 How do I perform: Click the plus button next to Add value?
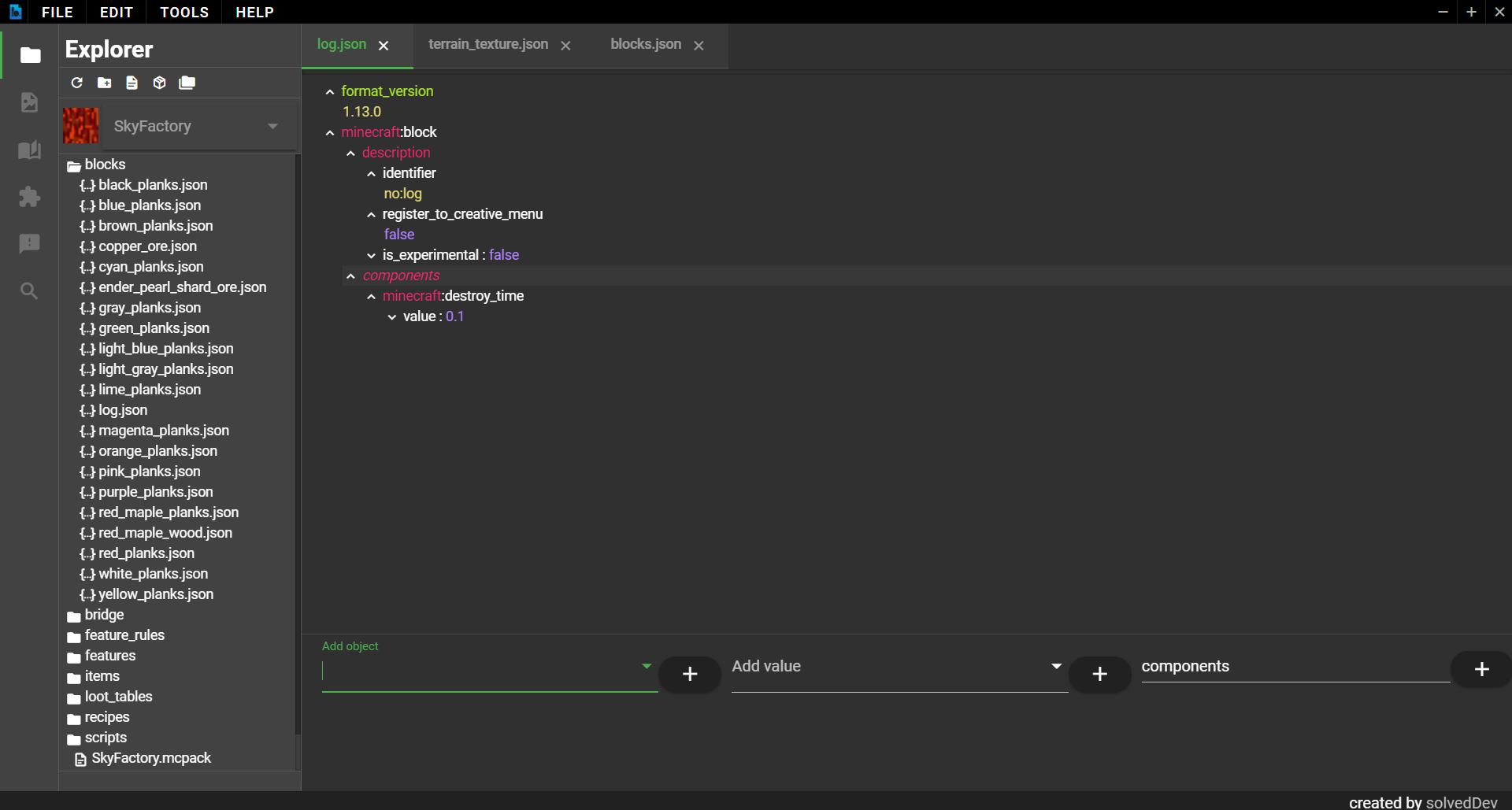point(1099,675)
